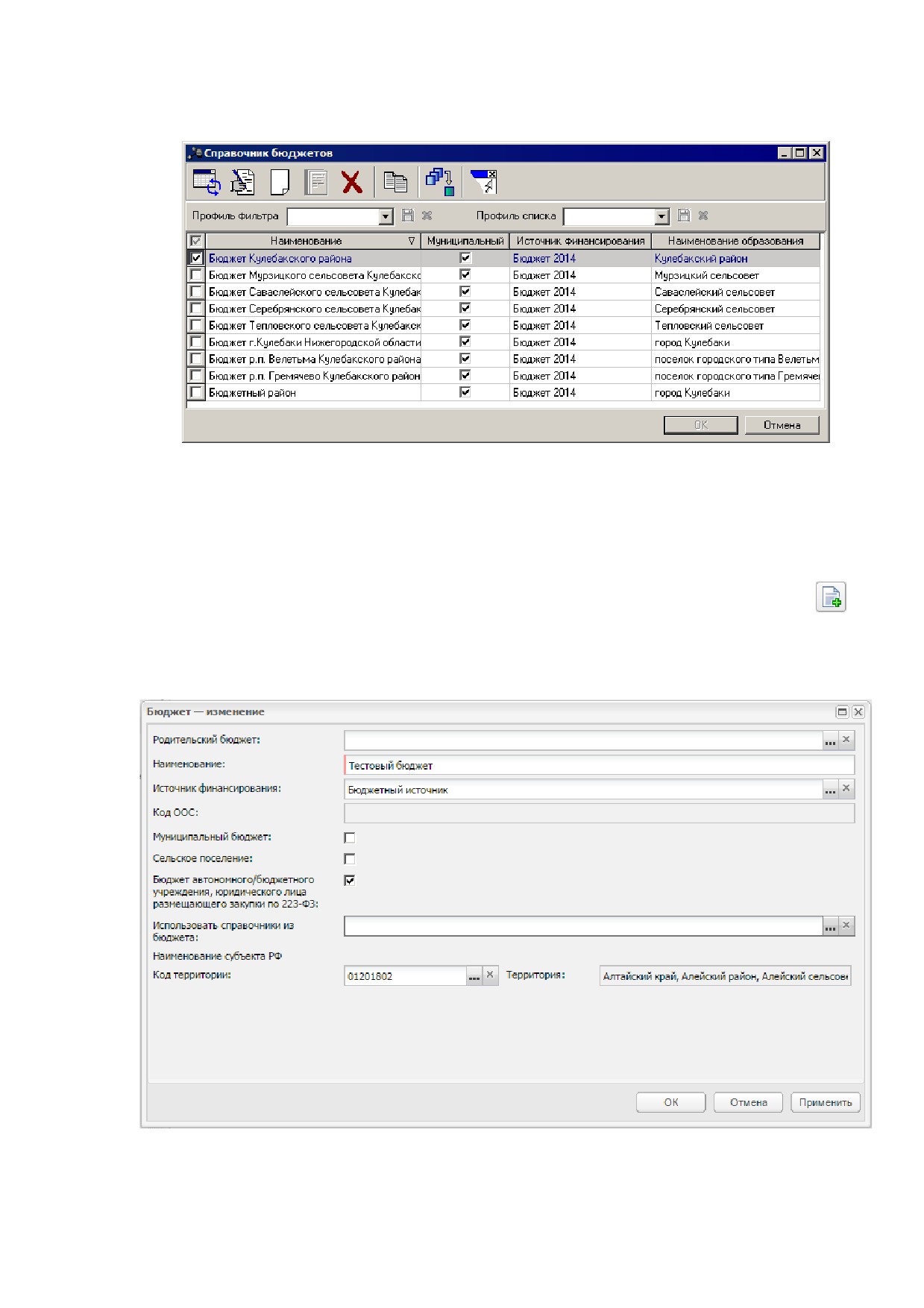This screenshot has width=924, height=1308.
Task: Uncheck the Бюджет Кулебакского района row checkbox
Action: (196, 258)
